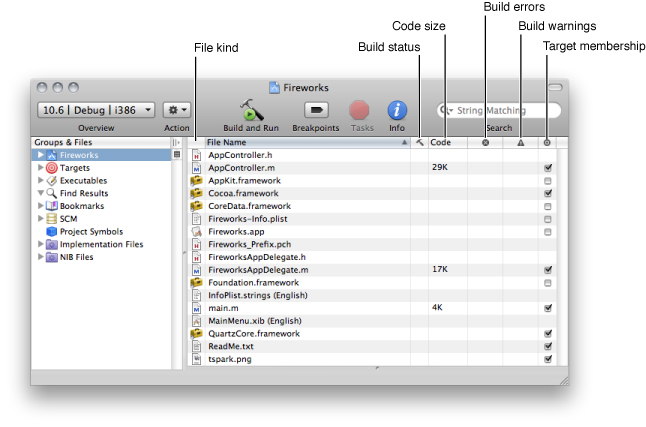Open the Action gear dropdown menu

[x=177, y=110]
